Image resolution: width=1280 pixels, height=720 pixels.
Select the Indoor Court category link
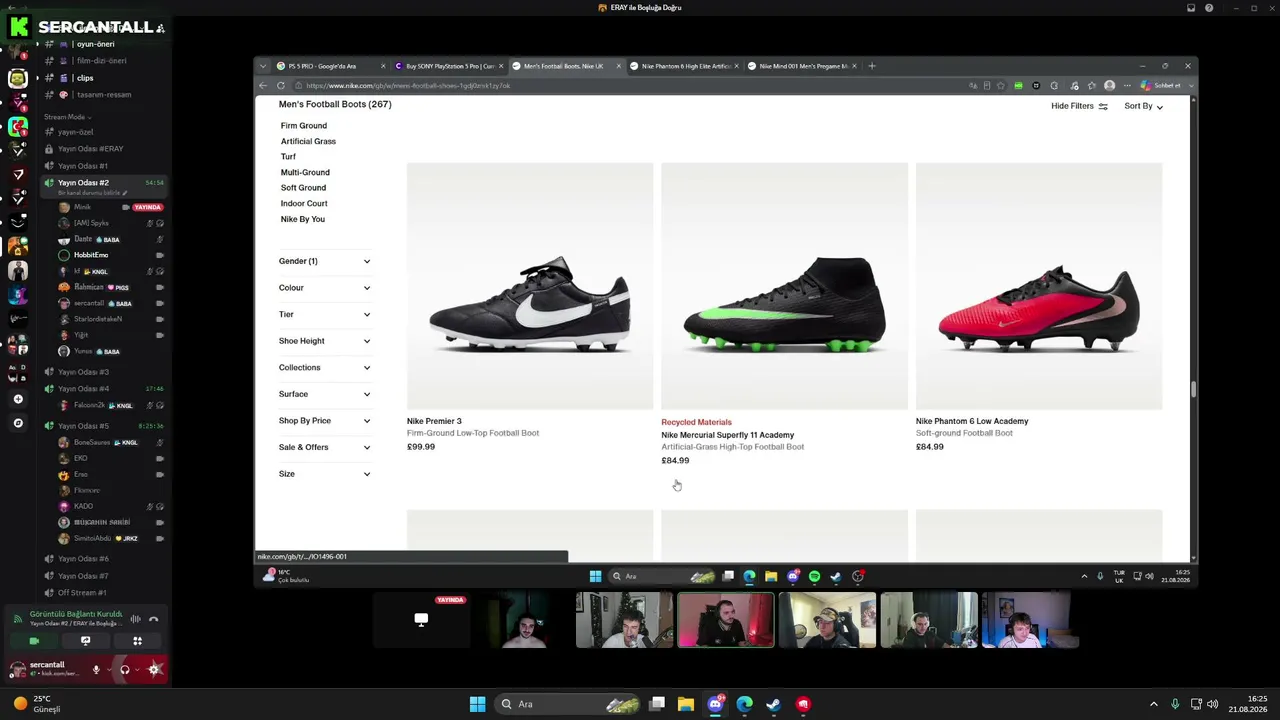[x=304, y=203]
